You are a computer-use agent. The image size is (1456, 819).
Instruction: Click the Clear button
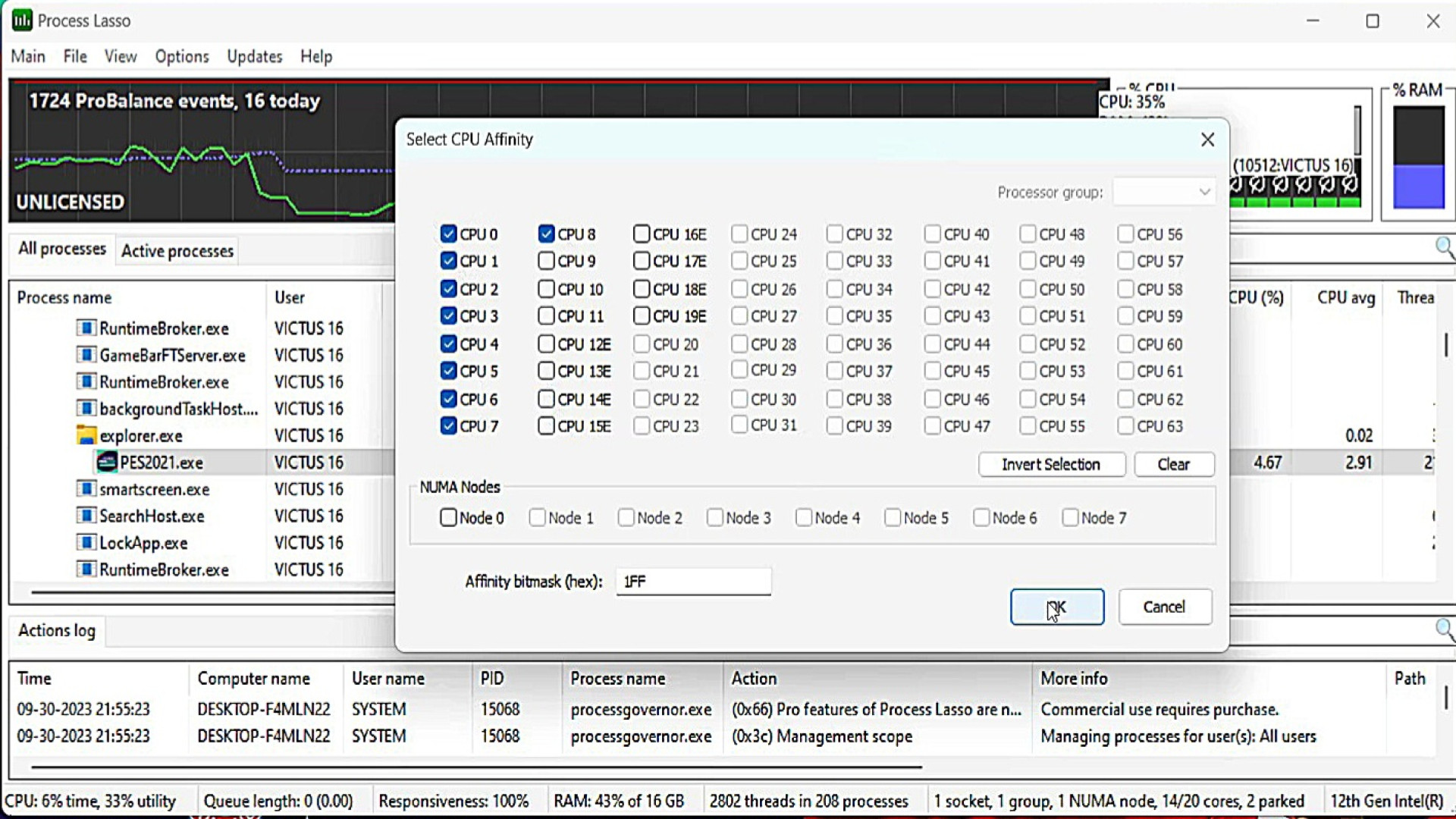pos(1174,464)
